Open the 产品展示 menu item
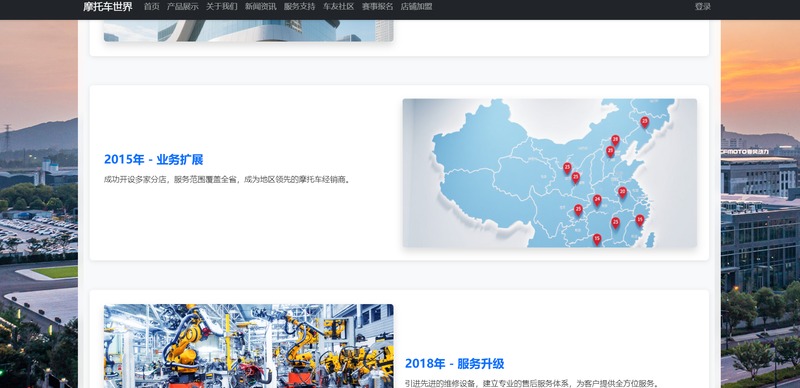 (x=183, y=7)
